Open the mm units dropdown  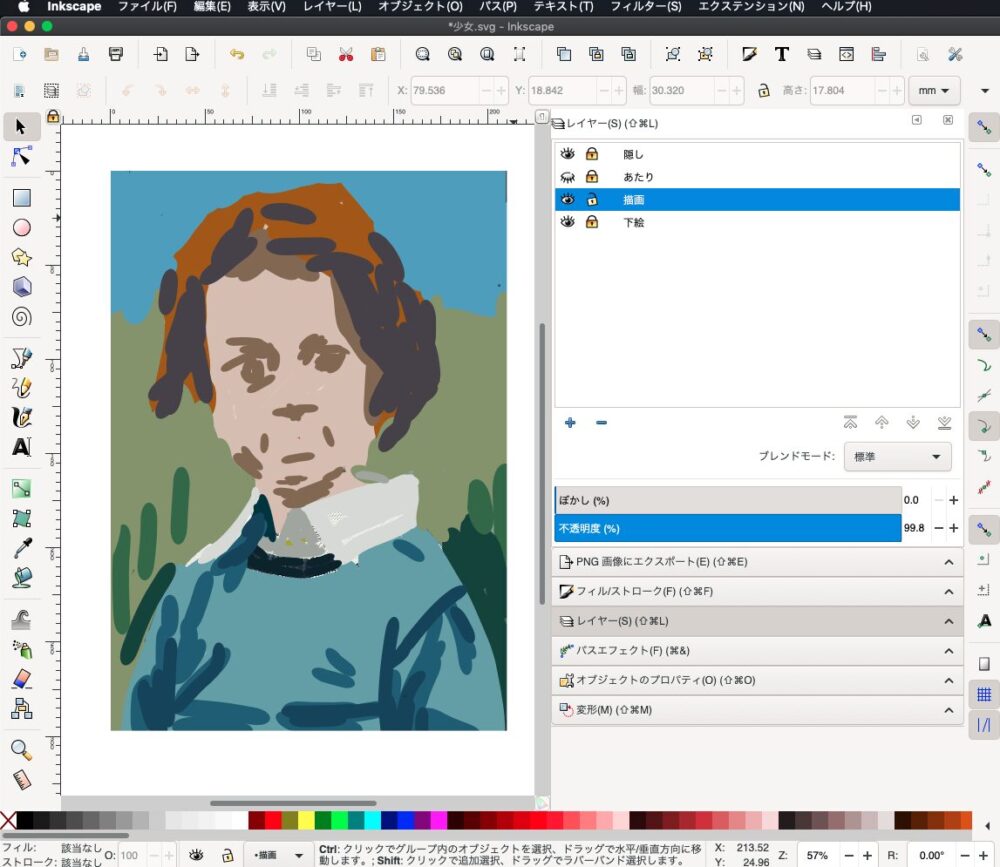933,90
